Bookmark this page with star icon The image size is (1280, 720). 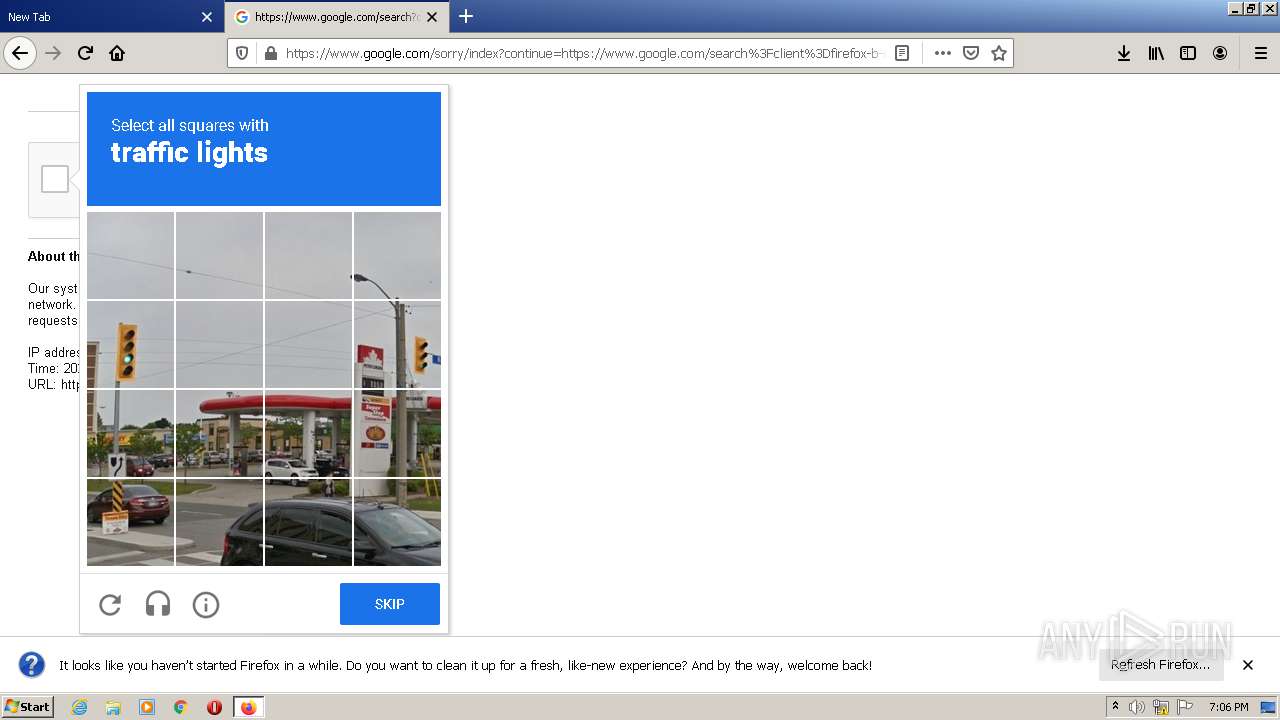998,53
